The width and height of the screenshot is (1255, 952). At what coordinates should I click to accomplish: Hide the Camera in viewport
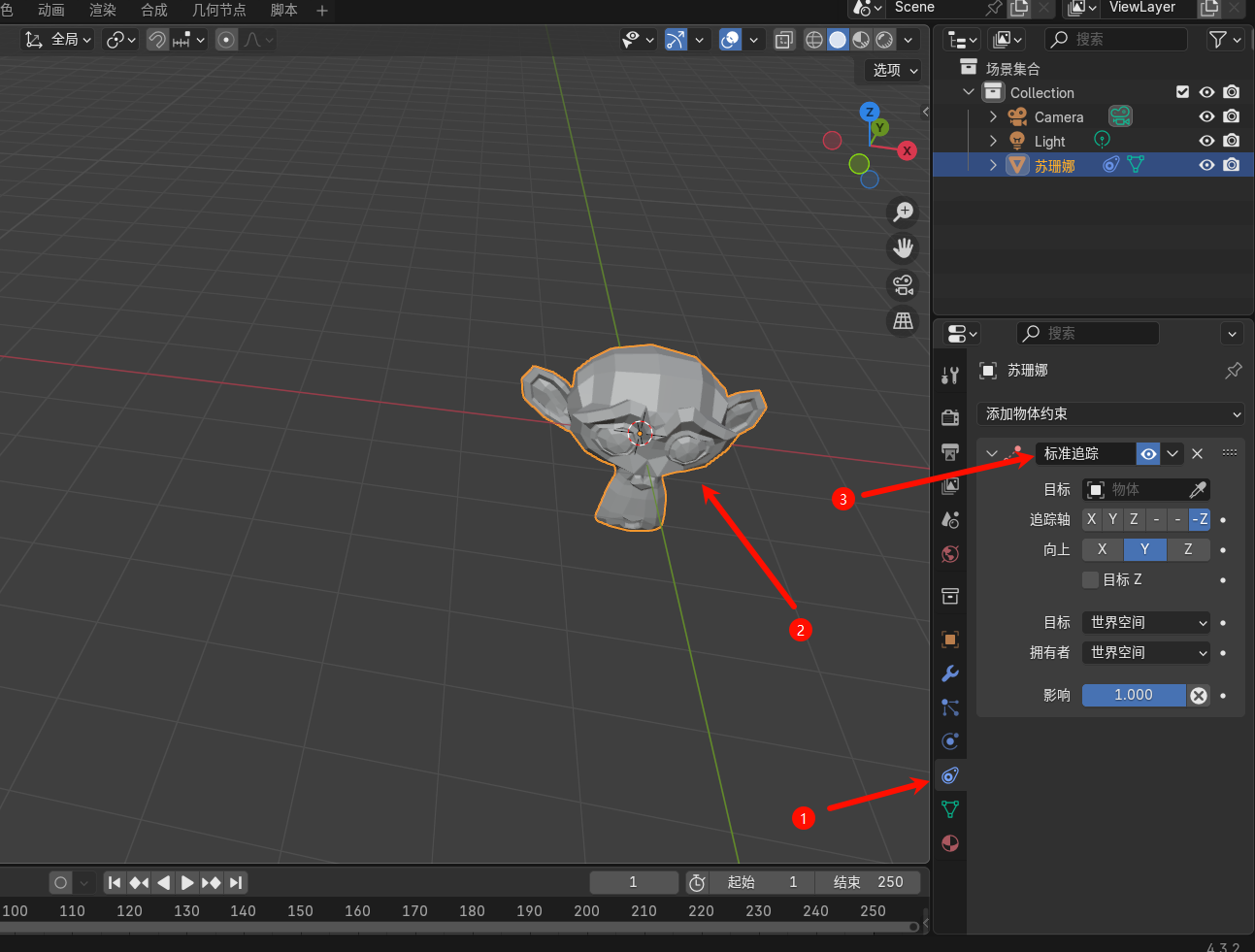click(x=1206, y=117)
